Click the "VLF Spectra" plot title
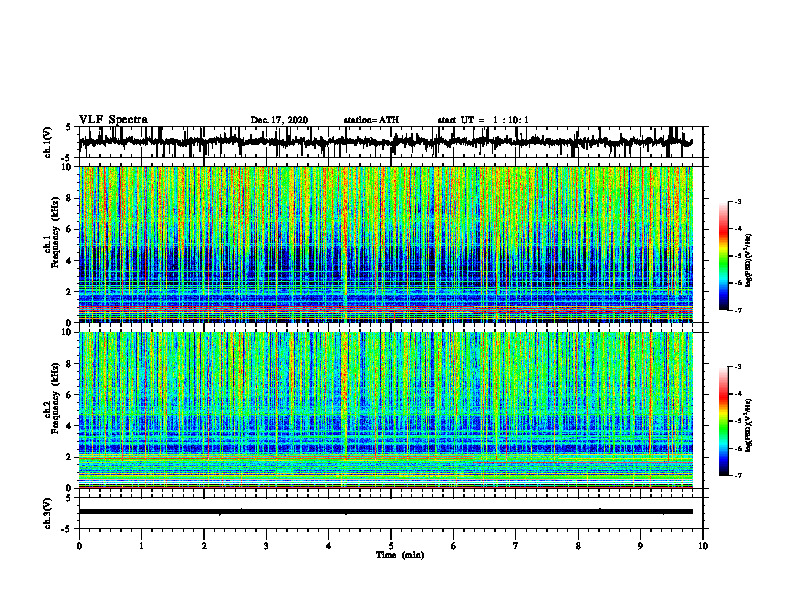 (x=113, y=120)
